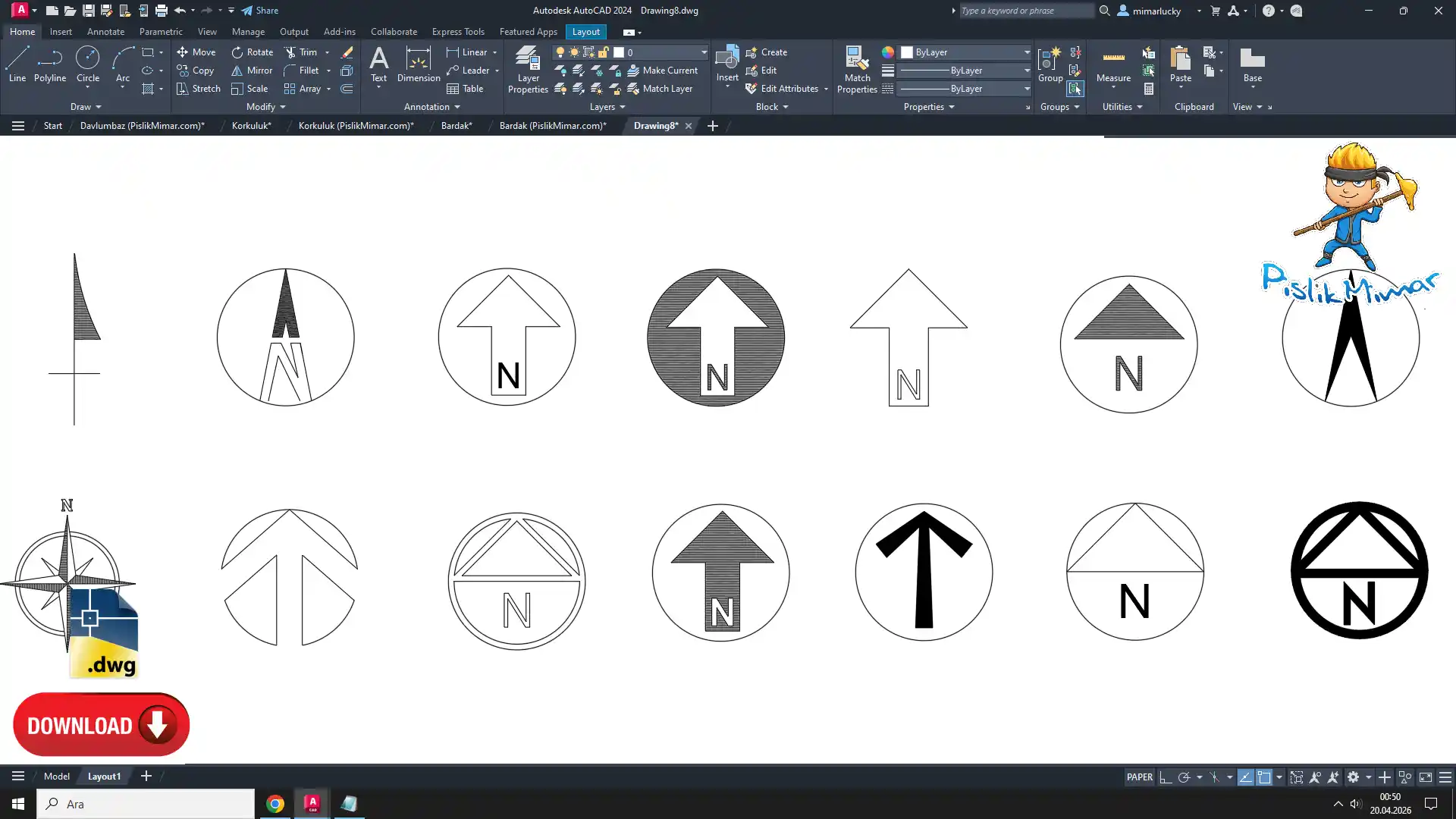The width and height of the screenshot is (1456, 819).
Task: Click the Share button in title bar
Action: click(260, 11)
